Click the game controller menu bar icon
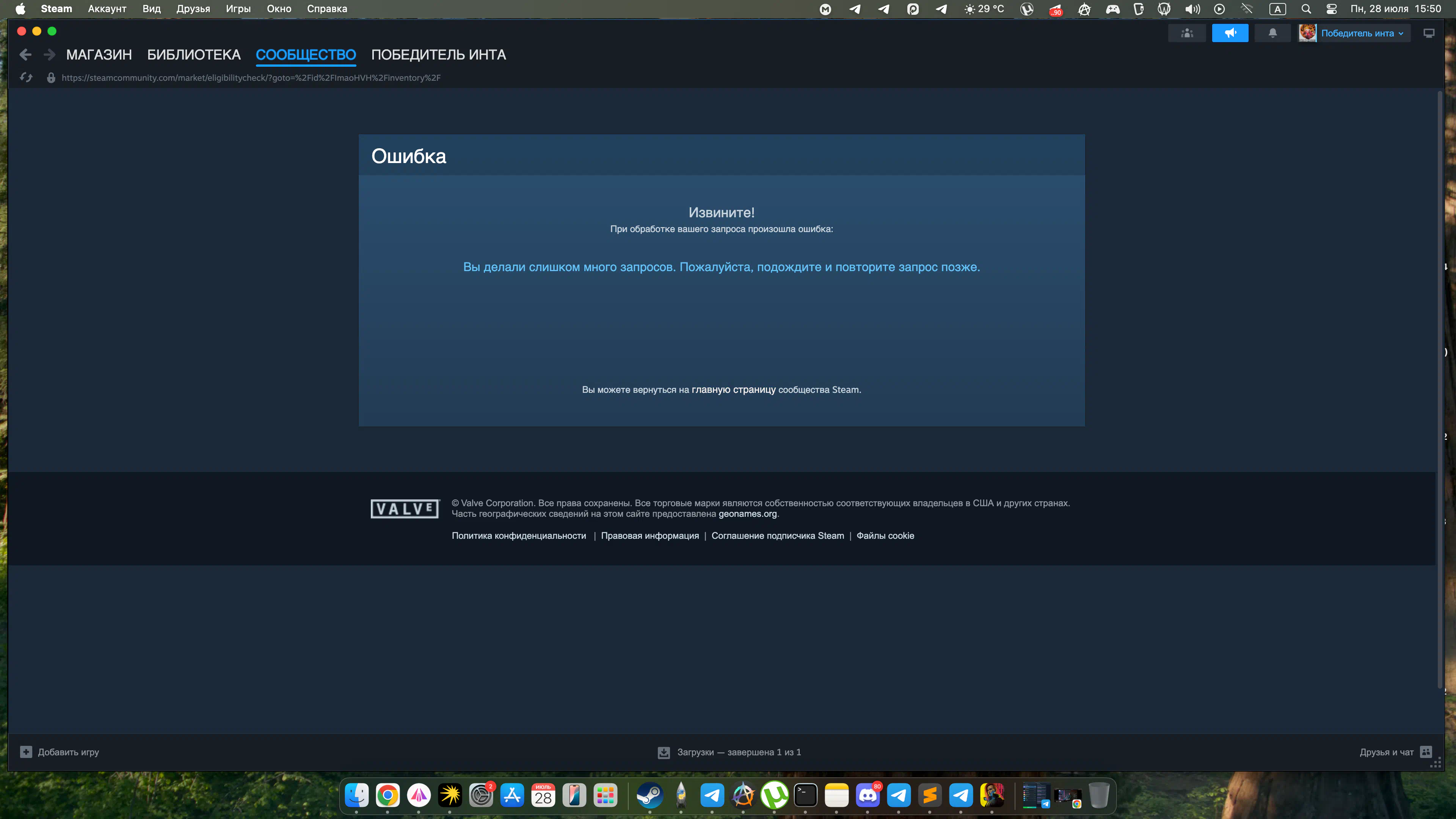This screenshot has height=819, width=1456. (x=1112, y=8)
